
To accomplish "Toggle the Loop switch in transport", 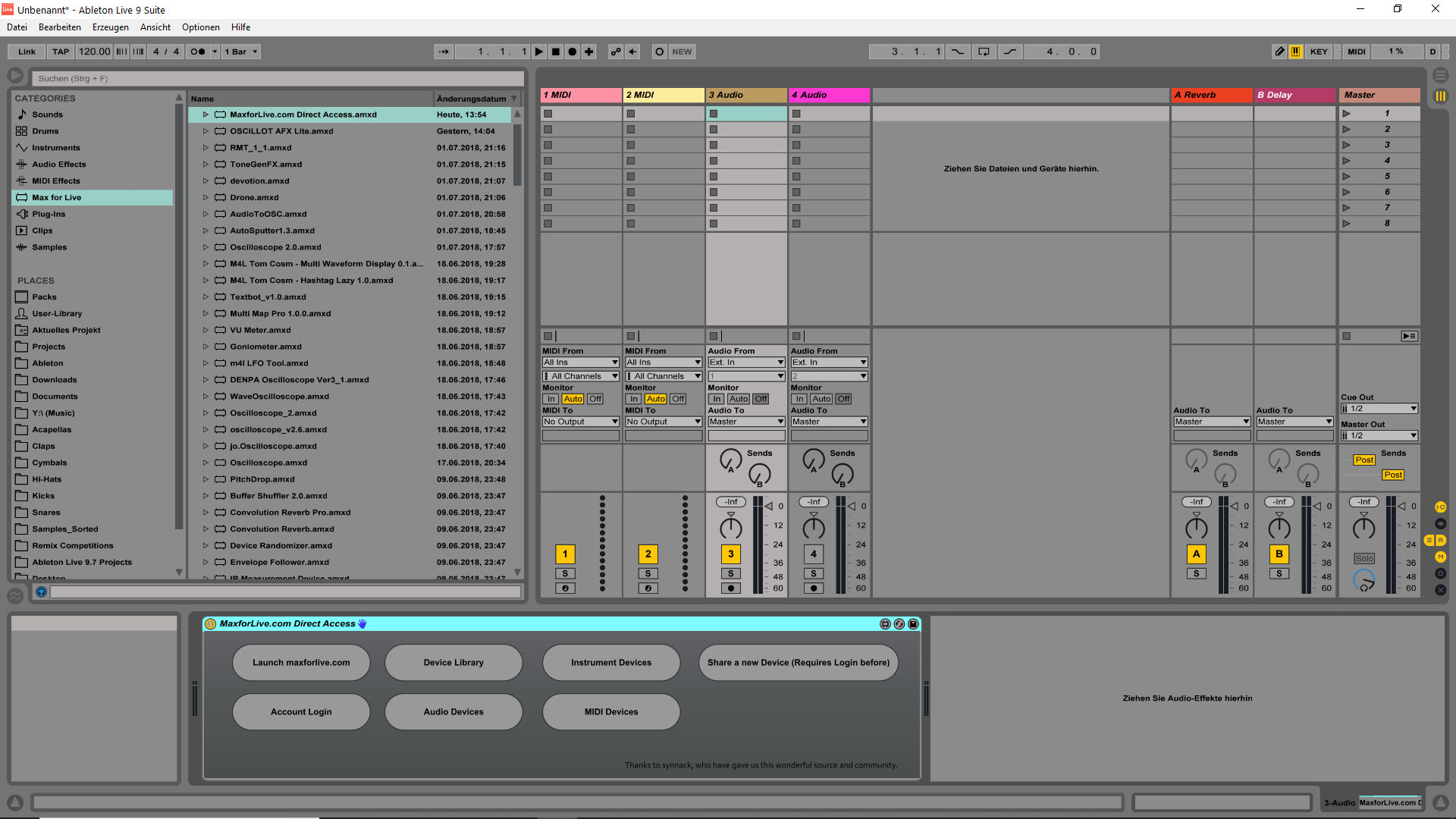I will [x=984, y=52].
